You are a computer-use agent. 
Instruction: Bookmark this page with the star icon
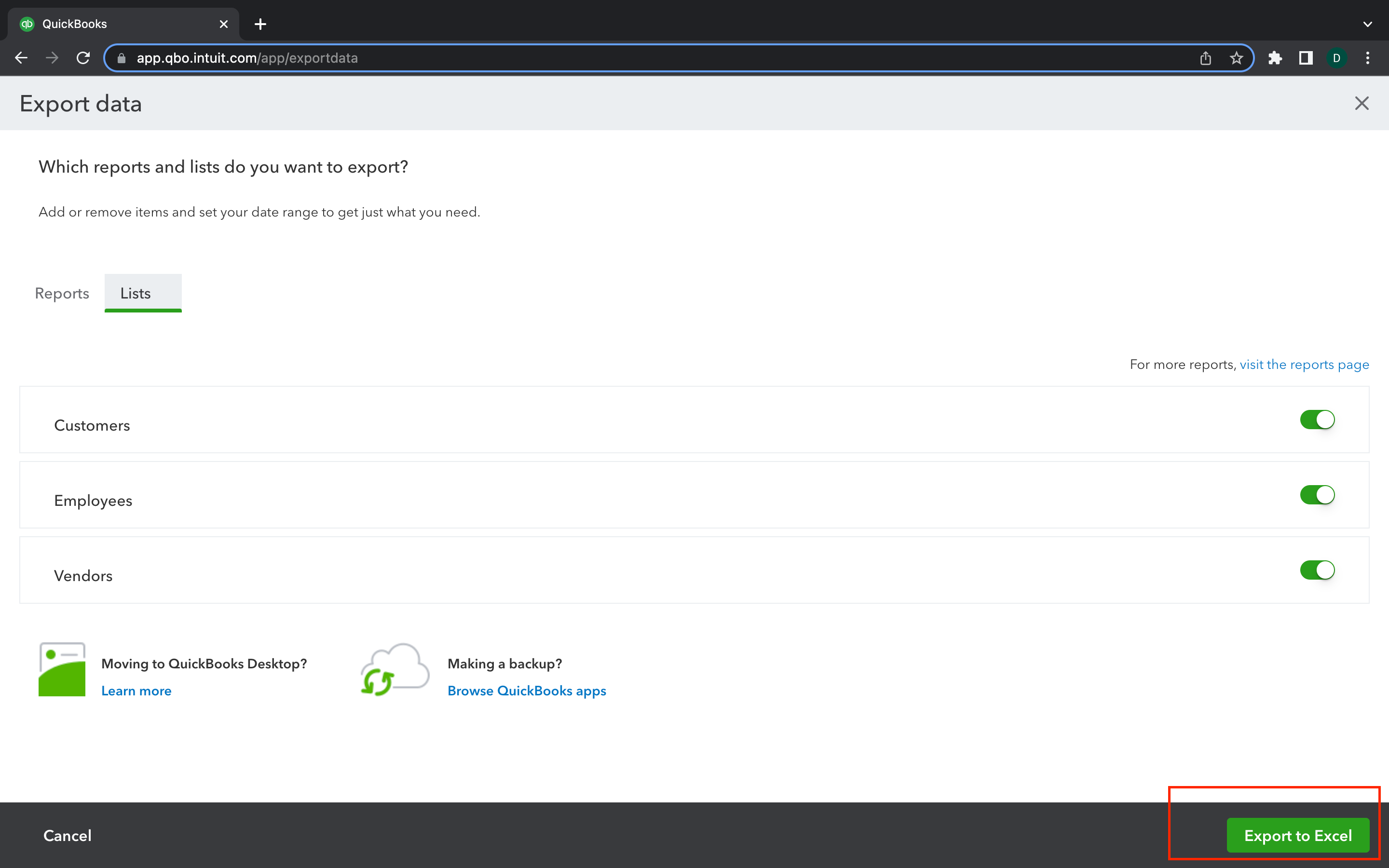pyautogui.click(x=1236, y=58)
